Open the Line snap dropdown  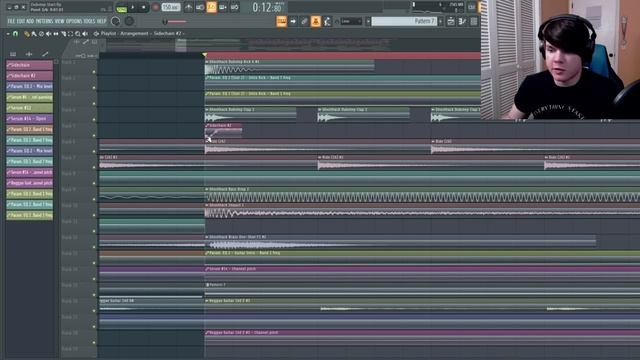click(x=351, y=21)
